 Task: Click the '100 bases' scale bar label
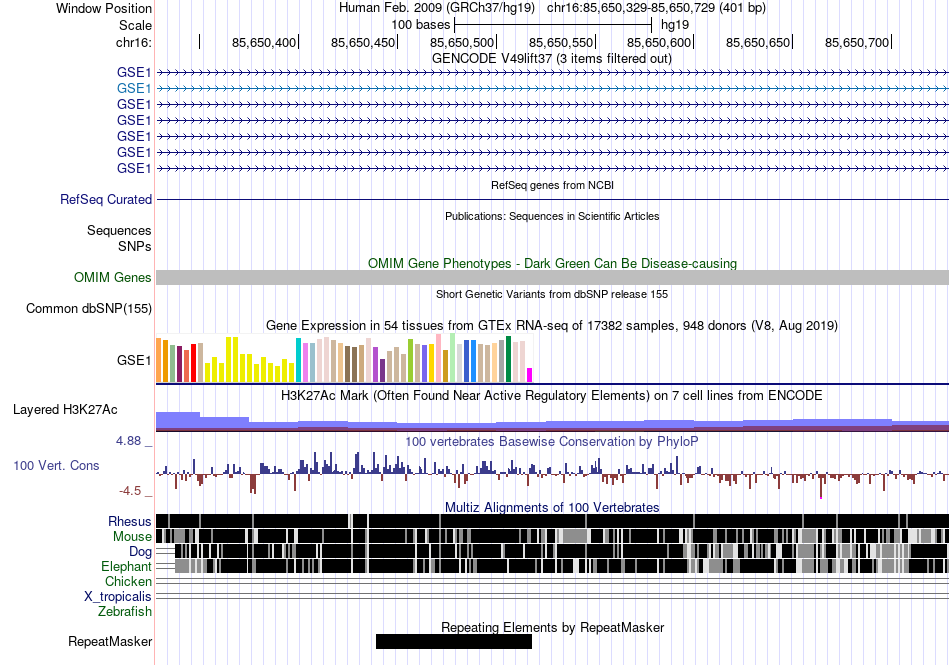[x=420, y=25]
